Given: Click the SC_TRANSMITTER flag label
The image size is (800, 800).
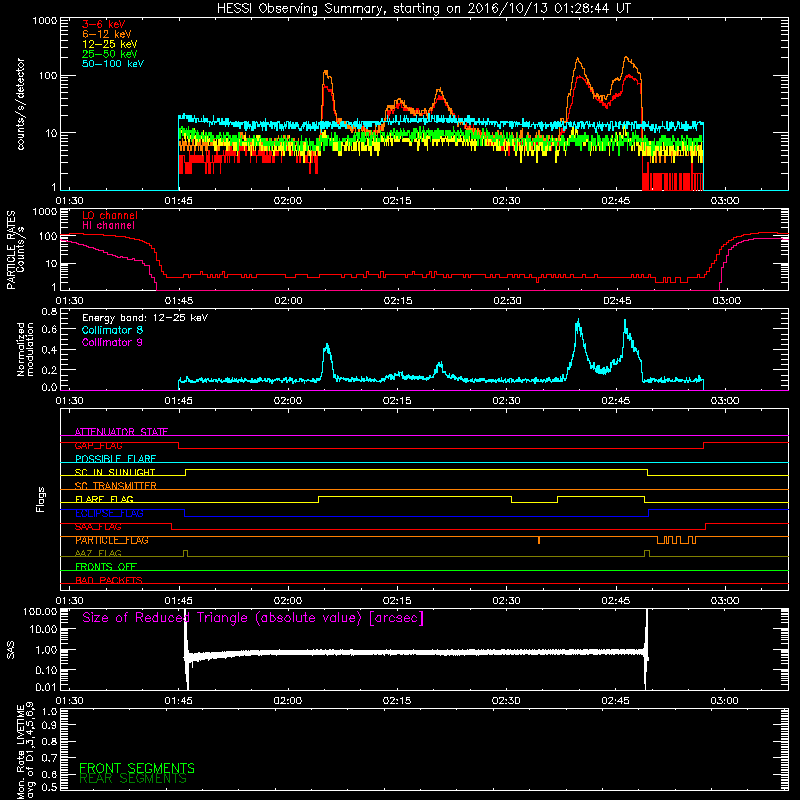Looking at the screenshot, I should tap(115, 486).
